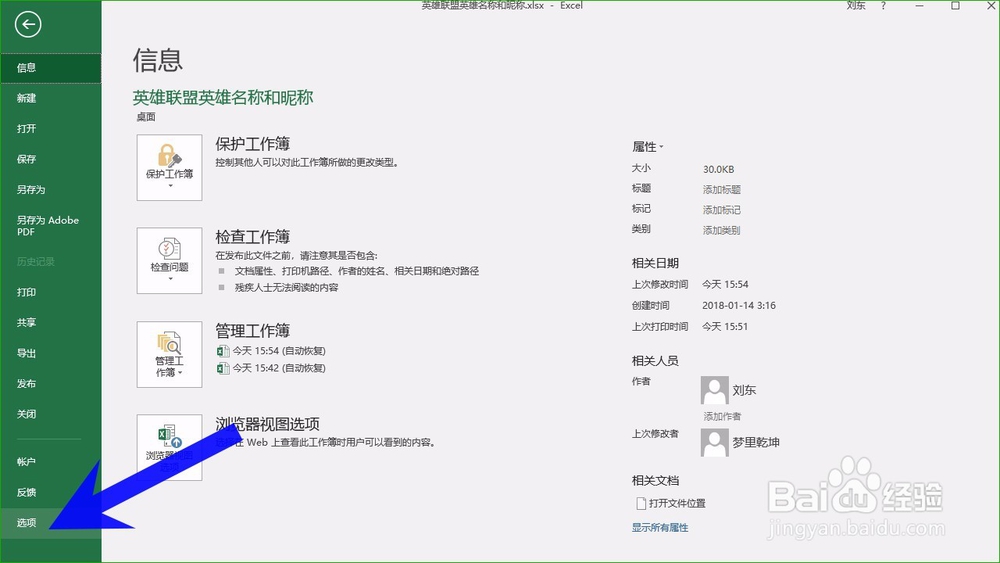Click the Excel file icon beside 今天 15:42
This screenshot has width=1000, height=563.
[223, 368]
